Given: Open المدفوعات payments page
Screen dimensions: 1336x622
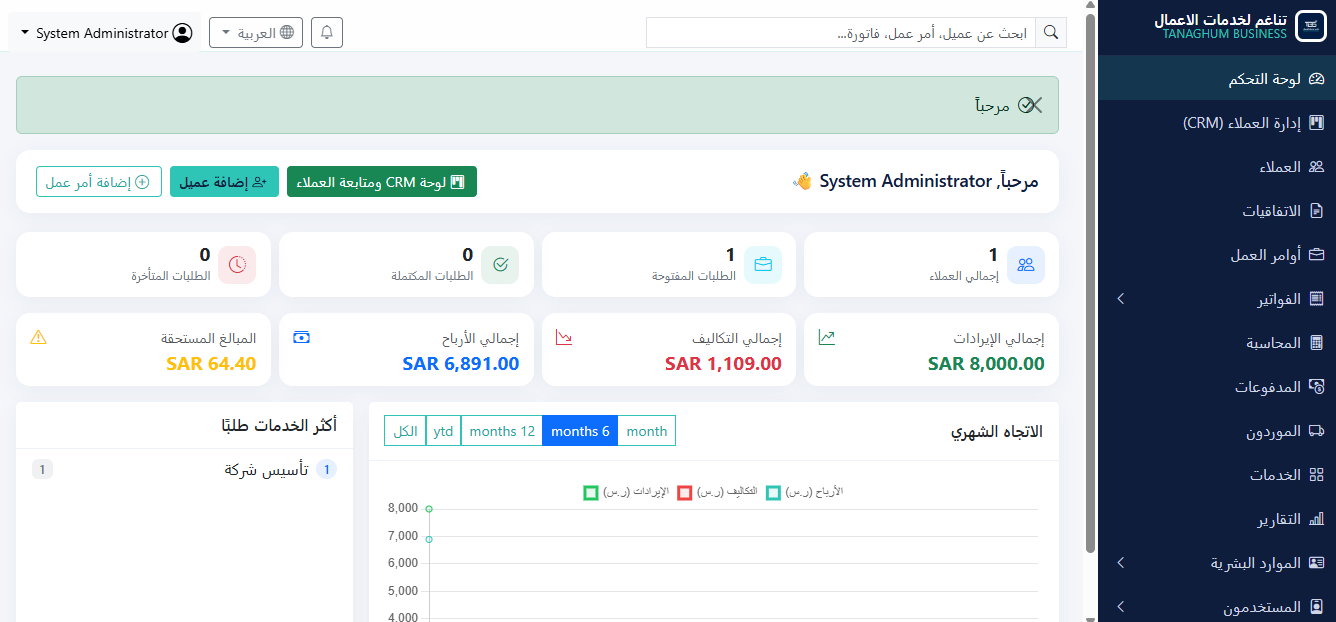Looking at the screenshot, I should (x=1217, y=387).
